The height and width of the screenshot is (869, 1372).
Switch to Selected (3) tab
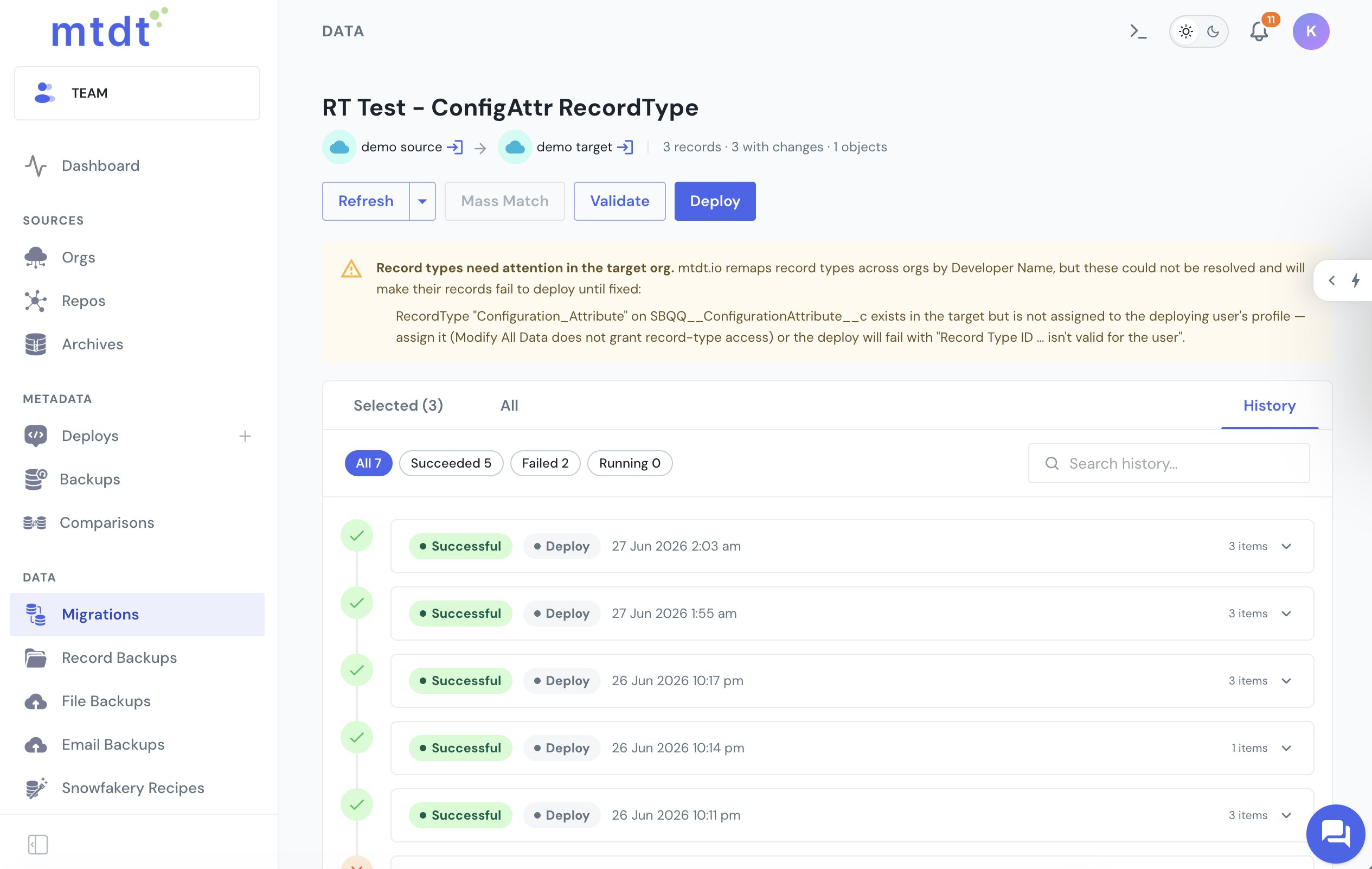click(x=398, y=406)
